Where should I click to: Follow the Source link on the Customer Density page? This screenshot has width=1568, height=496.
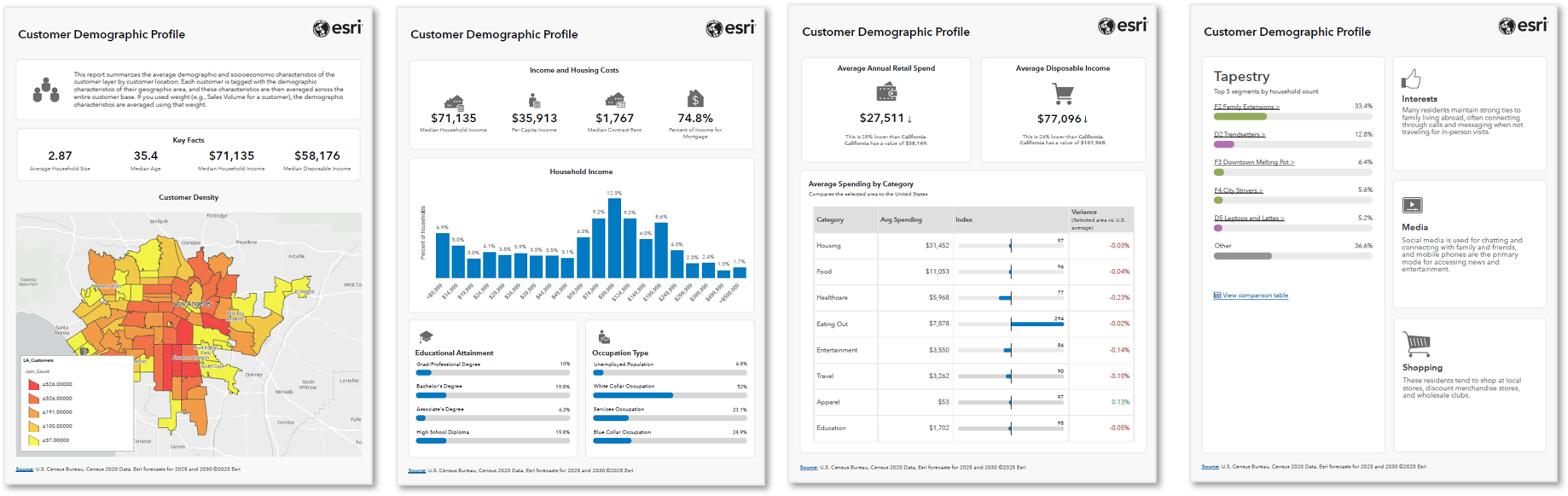pos(24,470)
